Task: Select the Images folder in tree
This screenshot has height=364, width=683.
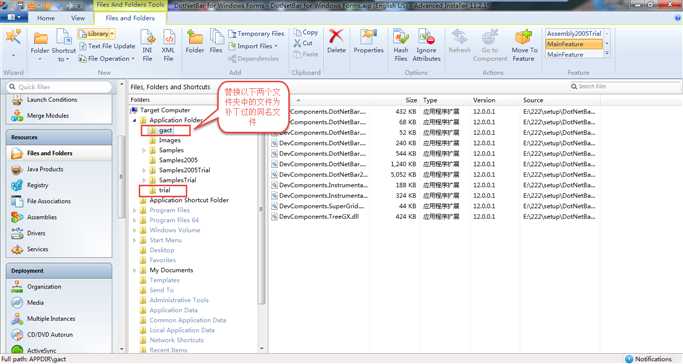Action: pos(169,140)
